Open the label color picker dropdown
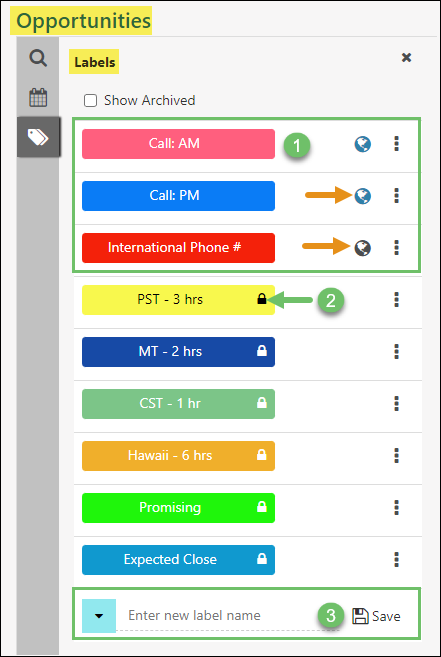Screen dimensions: 441x657 [99, 616]
